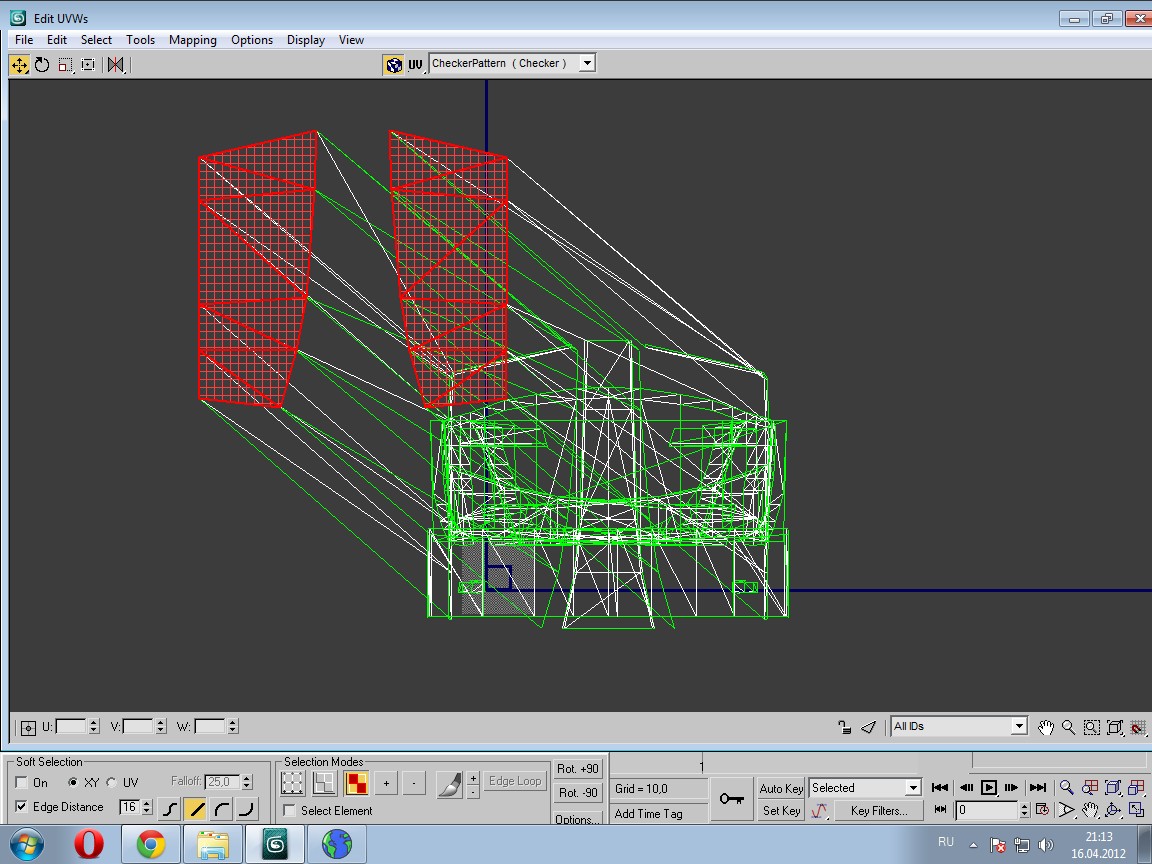Enable the Select Element checkbox
The width and height of the screenshot is (1152, 864).
pyautogui.click(x=290, y=811)
